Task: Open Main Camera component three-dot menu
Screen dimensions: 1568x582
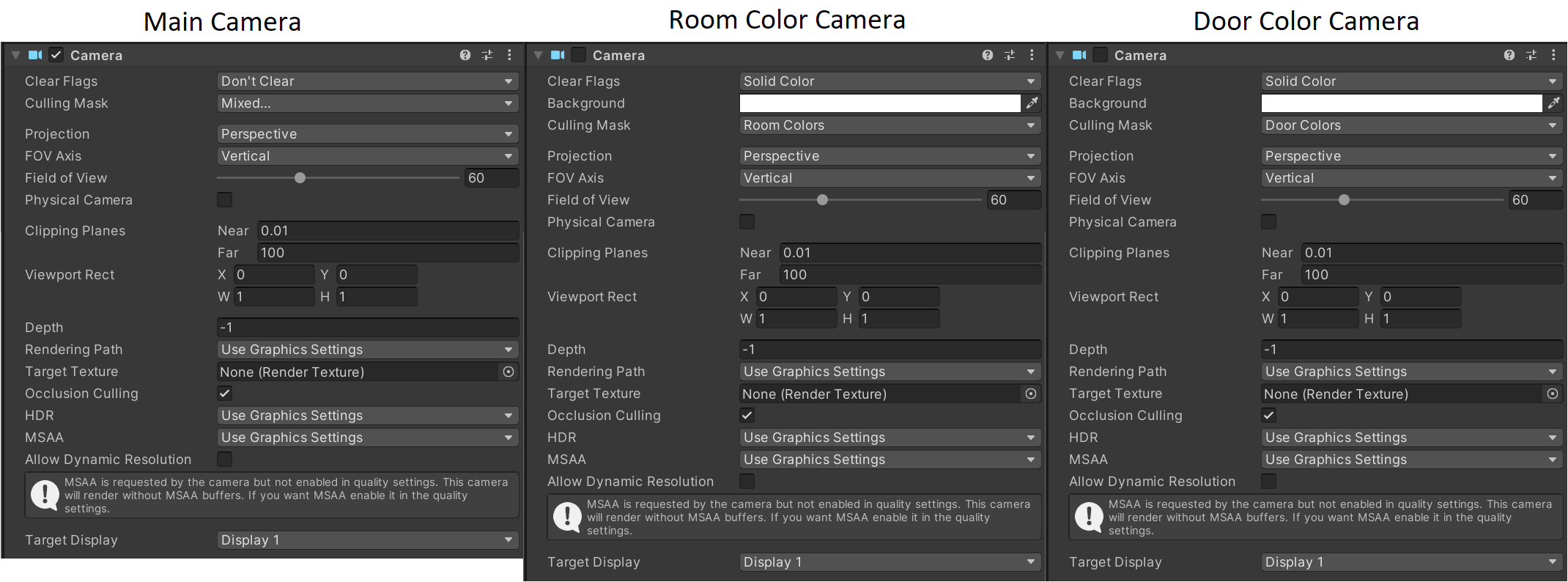Action: pos(509,55)
